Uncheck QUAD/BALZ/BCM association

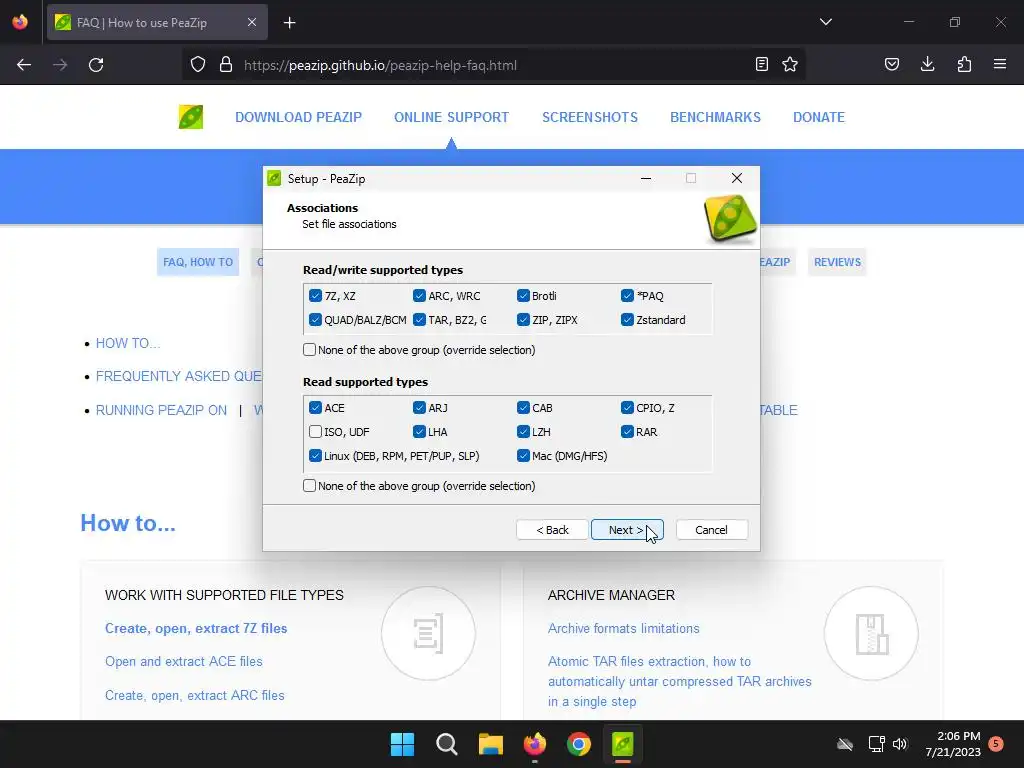(x=315, y=320)
